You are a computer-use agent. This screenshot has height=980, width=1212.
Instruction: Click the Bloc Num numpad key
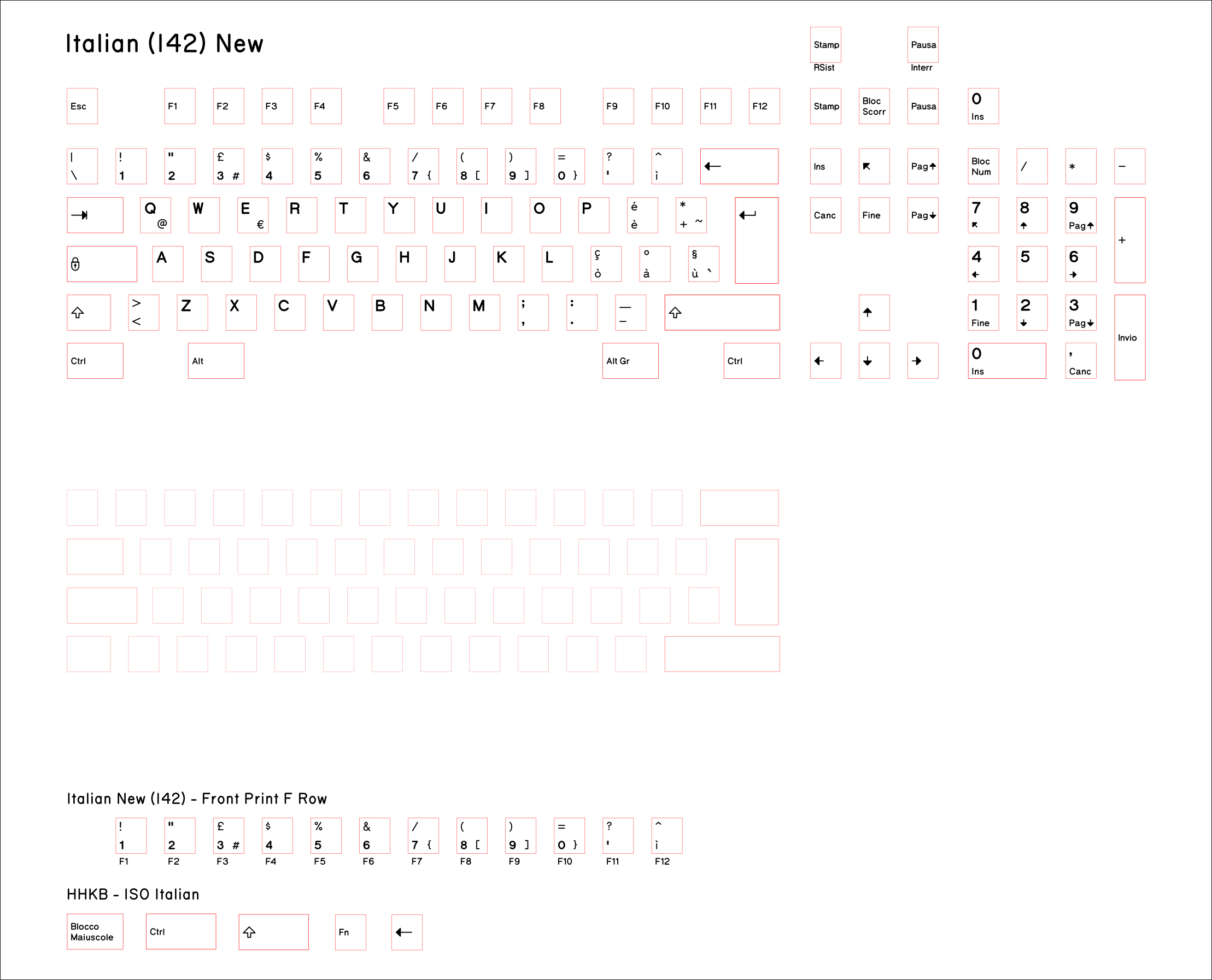click(983, 166)
